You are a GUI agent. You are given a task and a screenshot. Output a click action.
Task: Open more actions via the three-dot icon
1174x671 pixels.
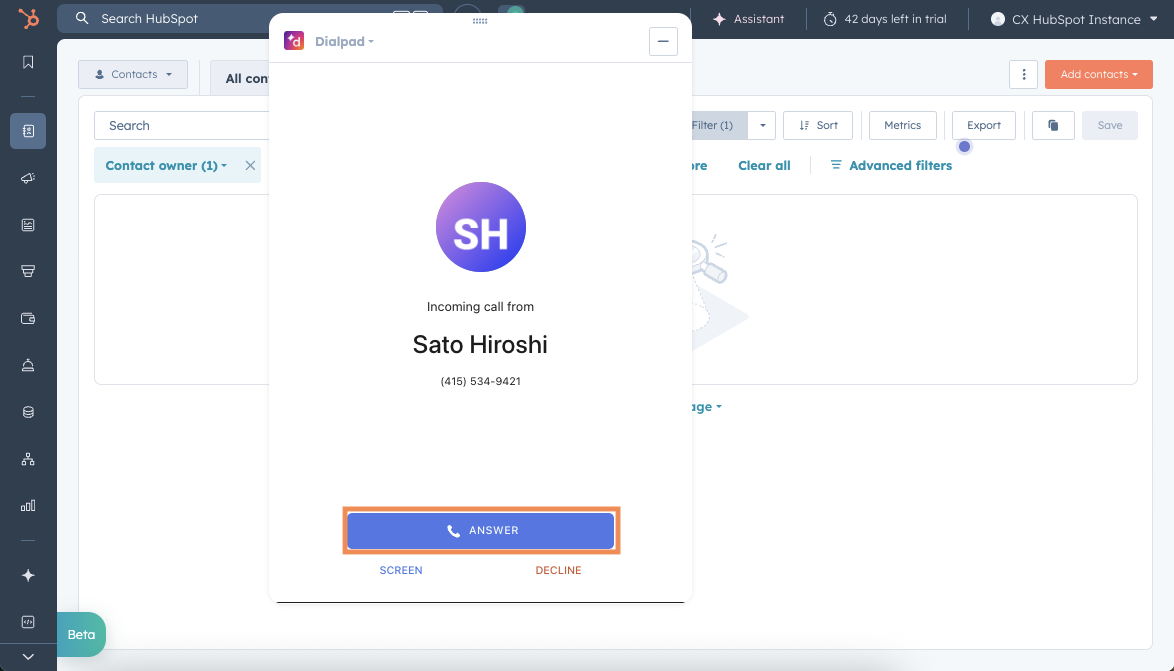(x=1023, y=74)
